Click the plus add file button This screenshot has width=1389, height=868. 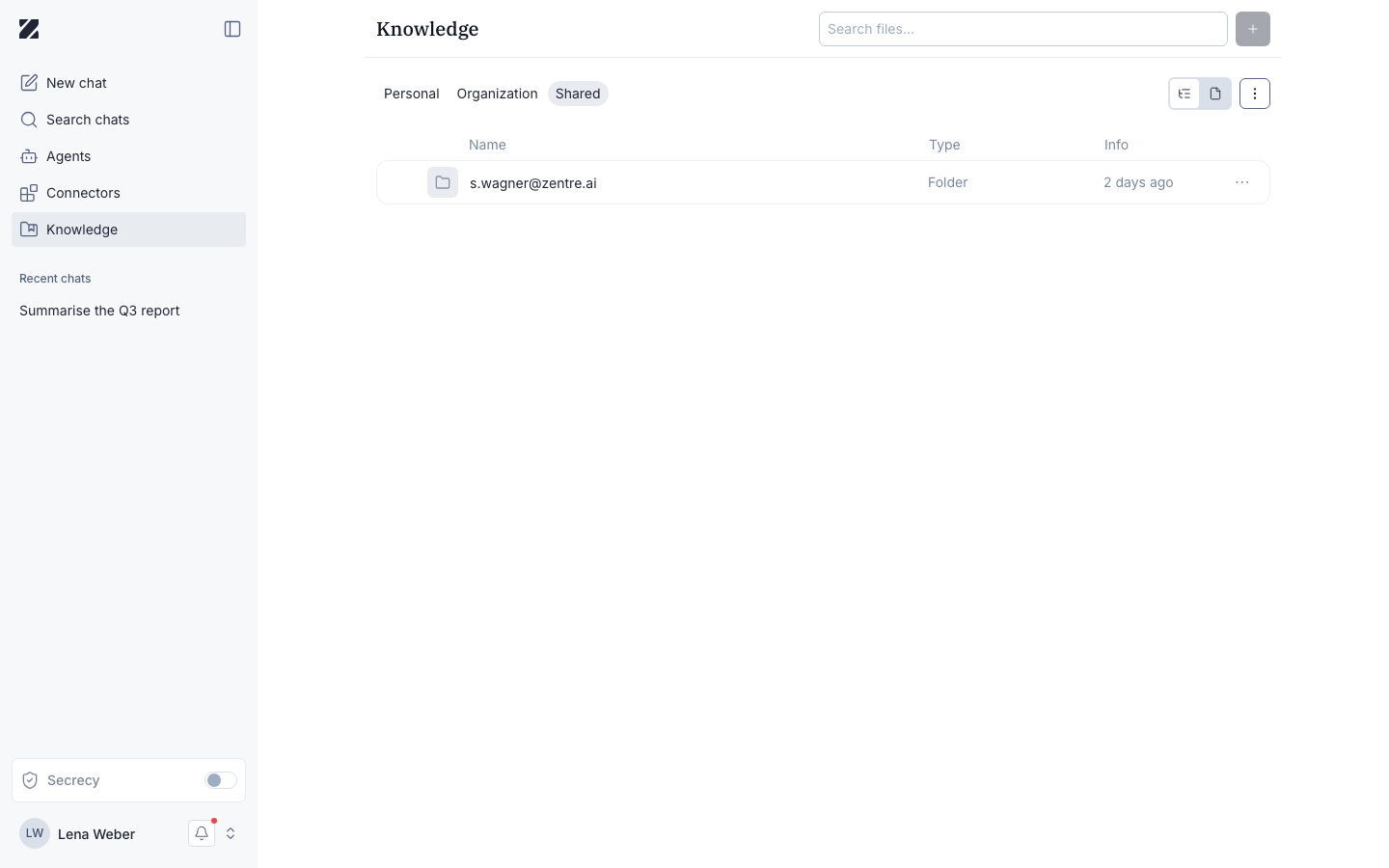(1253, 29)
